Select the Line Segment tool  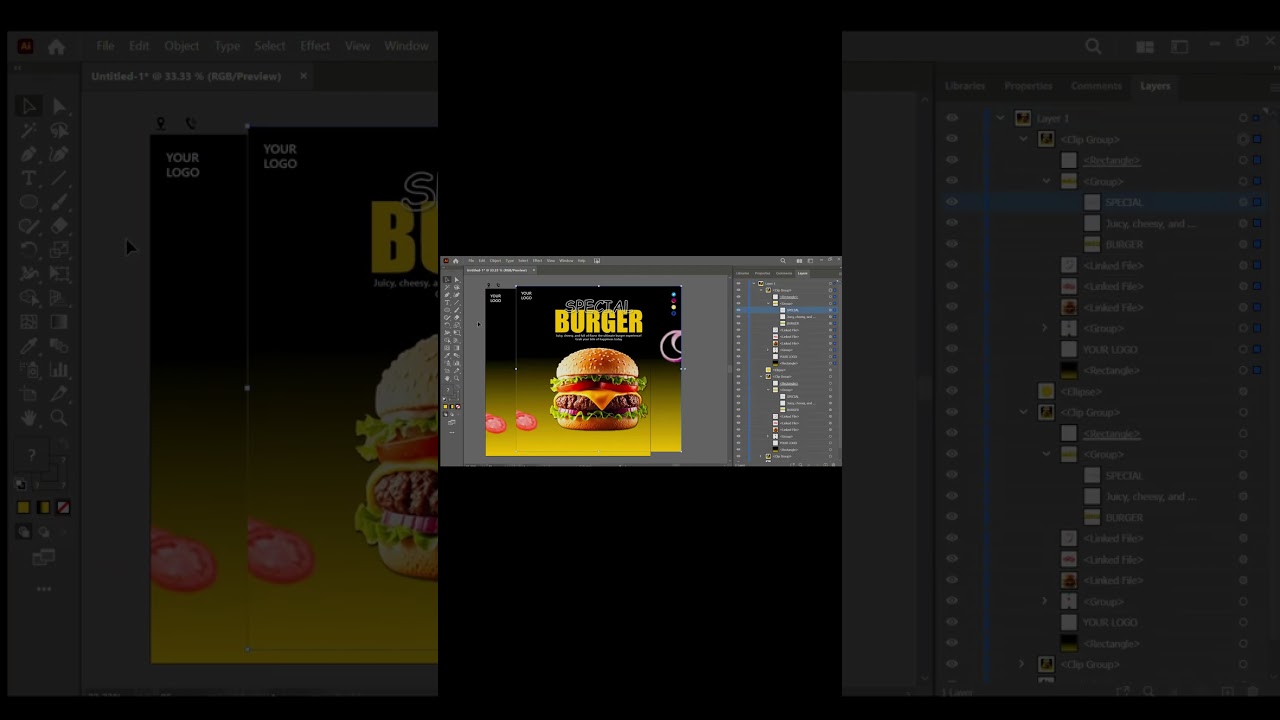click(x=59, y=178)
